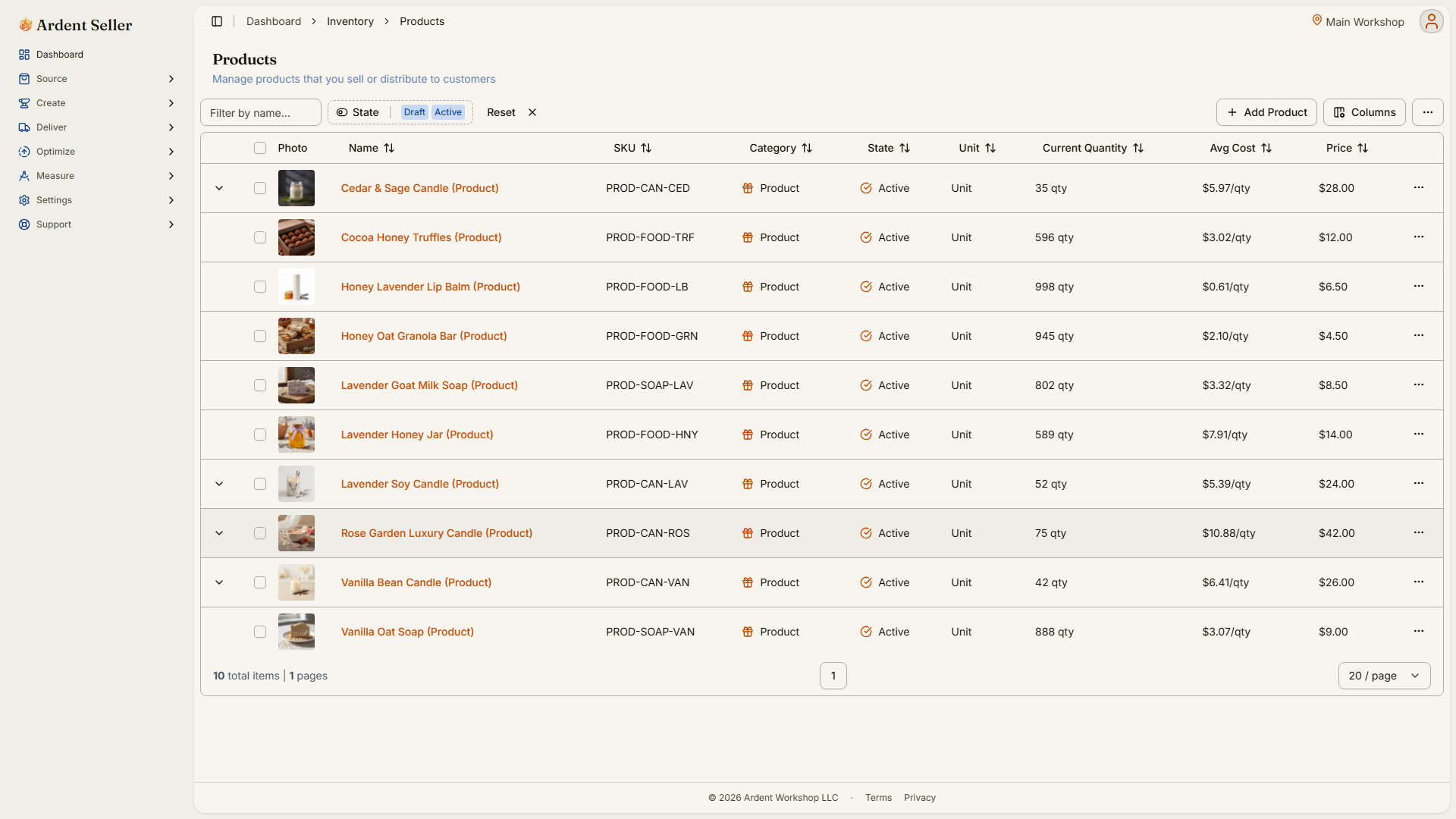Click the PROD-SOAP-VAN SKU cell
The width and height of the screenshot is (1456, 819).
click(x=650, y=632)
